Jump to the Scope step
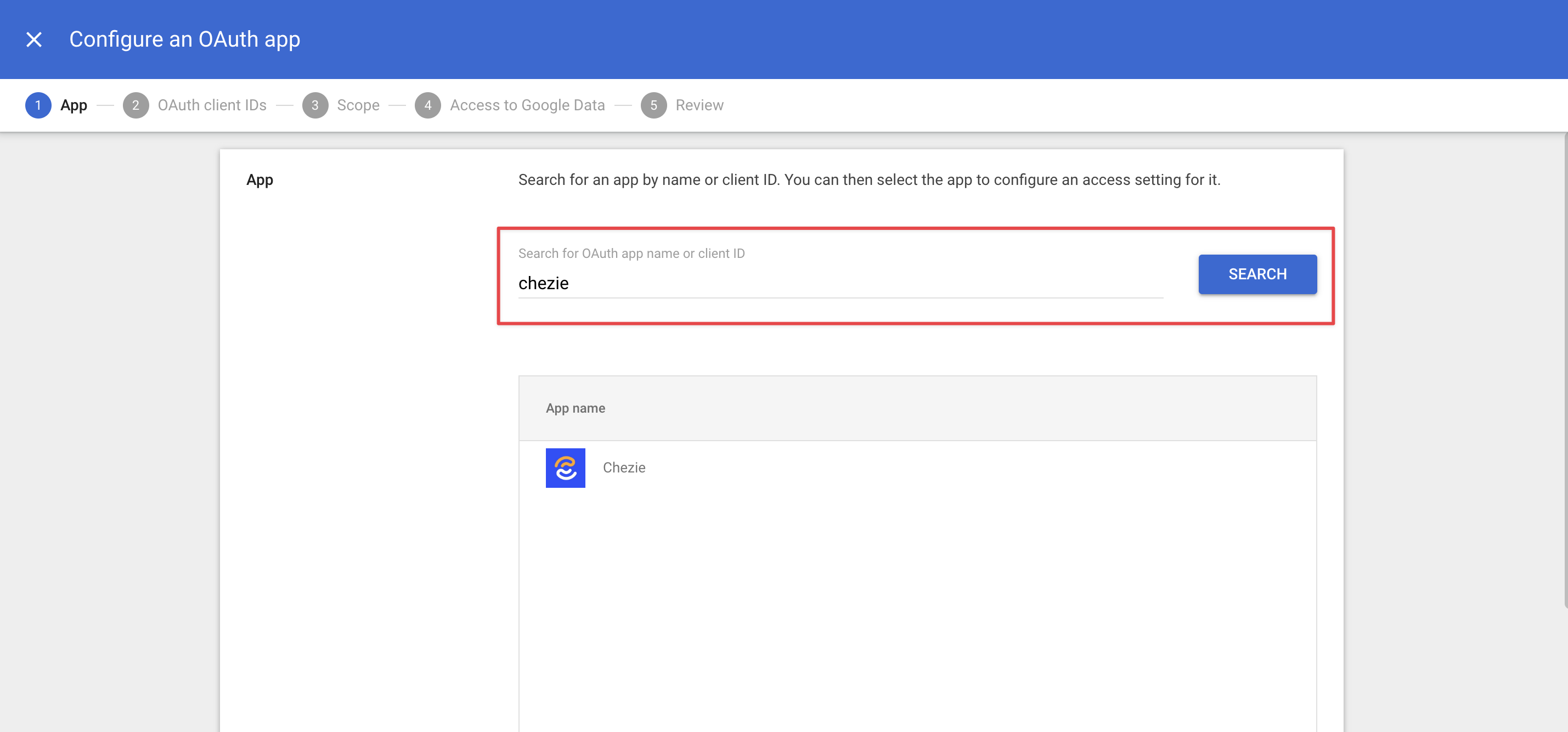Viewport: 1568px width, 732px height. (358, 105)
